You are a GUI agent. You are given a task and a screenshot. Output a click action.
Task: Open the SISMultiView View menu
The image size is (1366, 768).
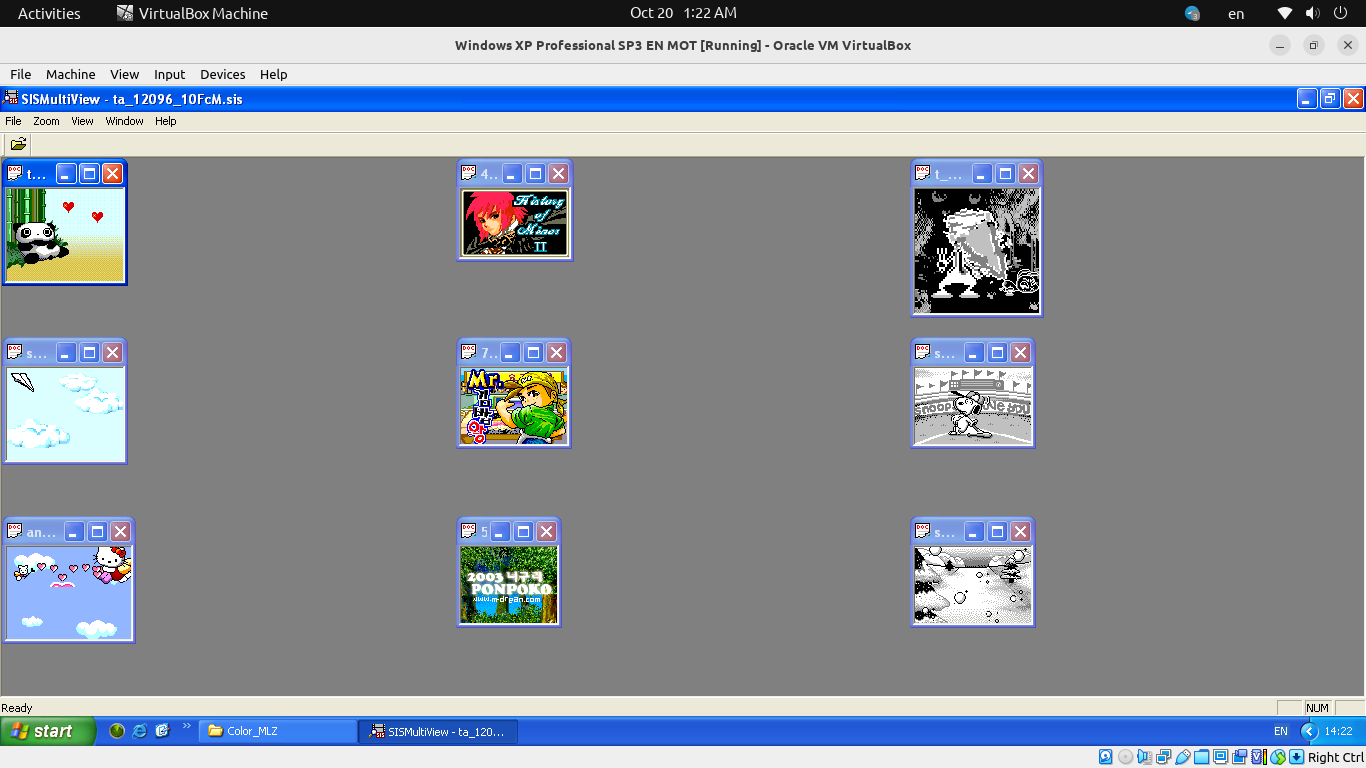coord(82,121)
